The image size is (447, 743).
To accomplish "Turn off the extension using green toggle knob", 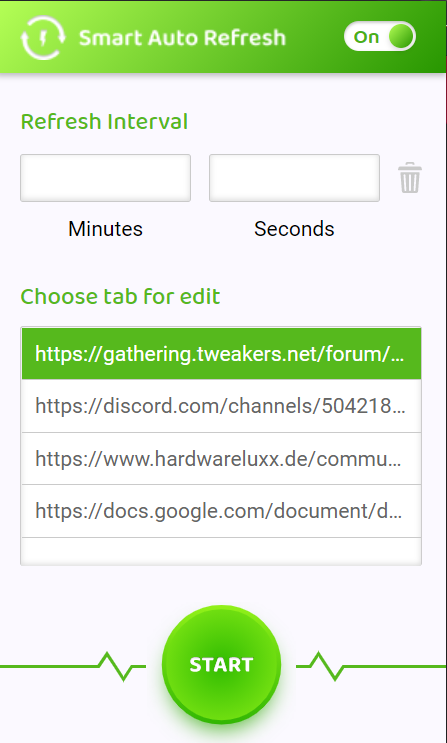I will tap(401, 36).
